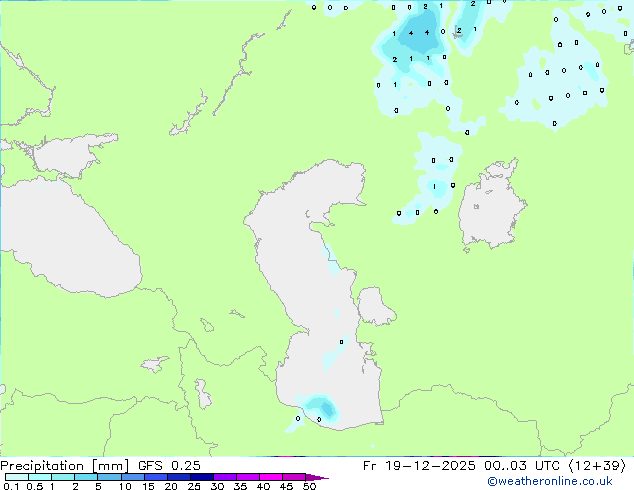
Task: Click the '10' legend scale label
Action: 125,486
